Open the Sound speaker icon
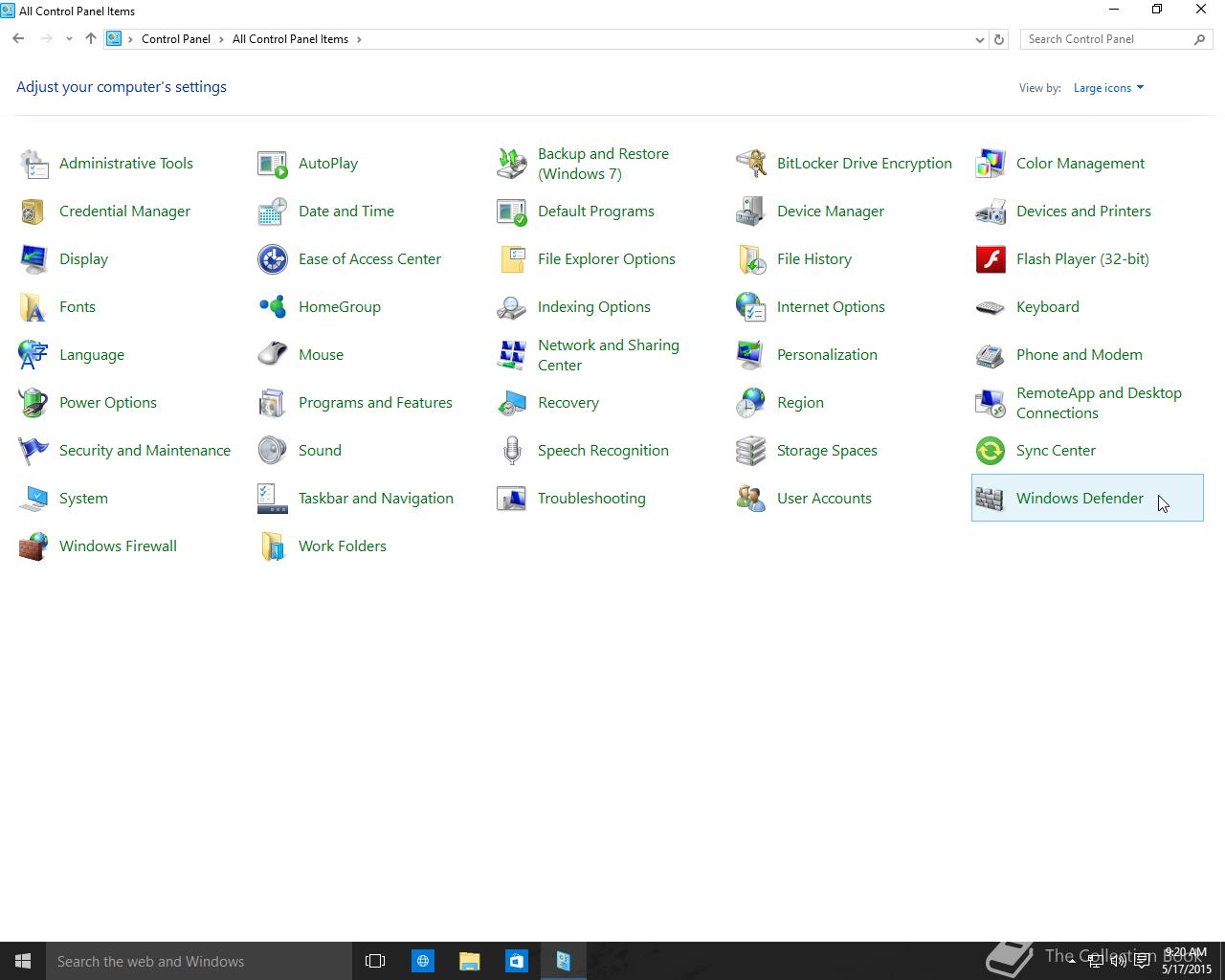This screenshot has height=980, width=1225. (273, 451)
